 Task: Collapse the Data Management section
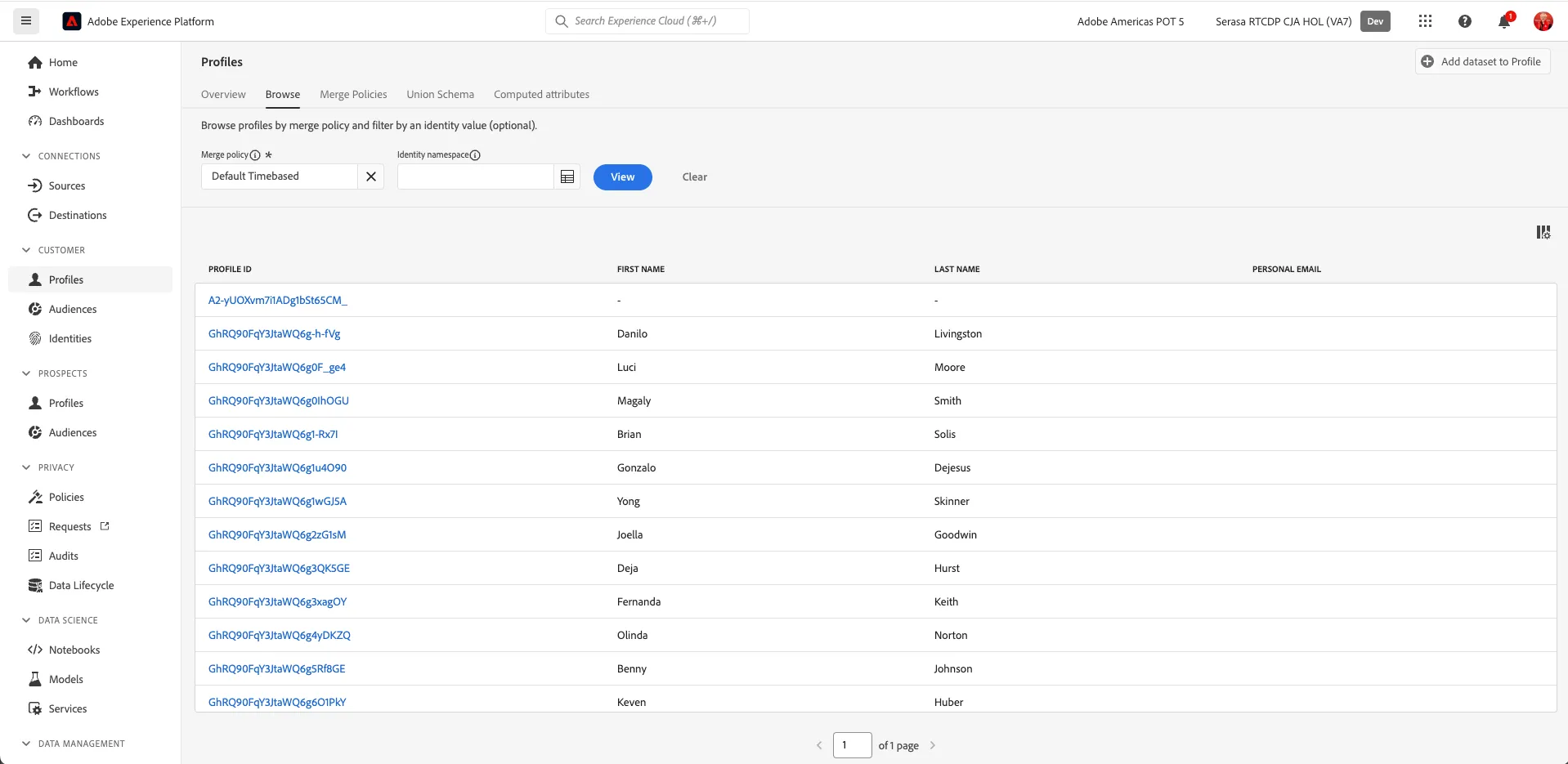(26, 744)
